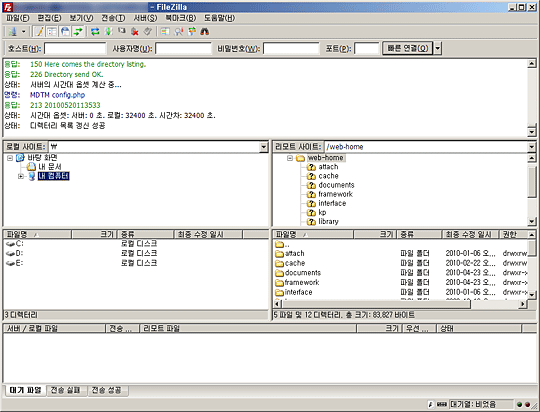
Task: Open the 리모트 사이트 path dropdown
Action: [x=532, y=147]
